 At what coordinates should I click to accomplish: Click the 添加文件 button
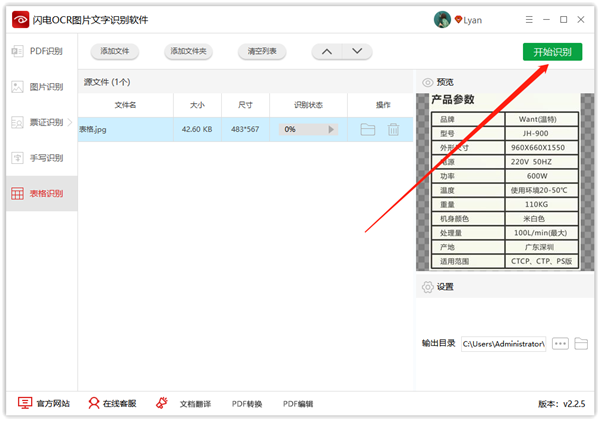pos(114,51)
